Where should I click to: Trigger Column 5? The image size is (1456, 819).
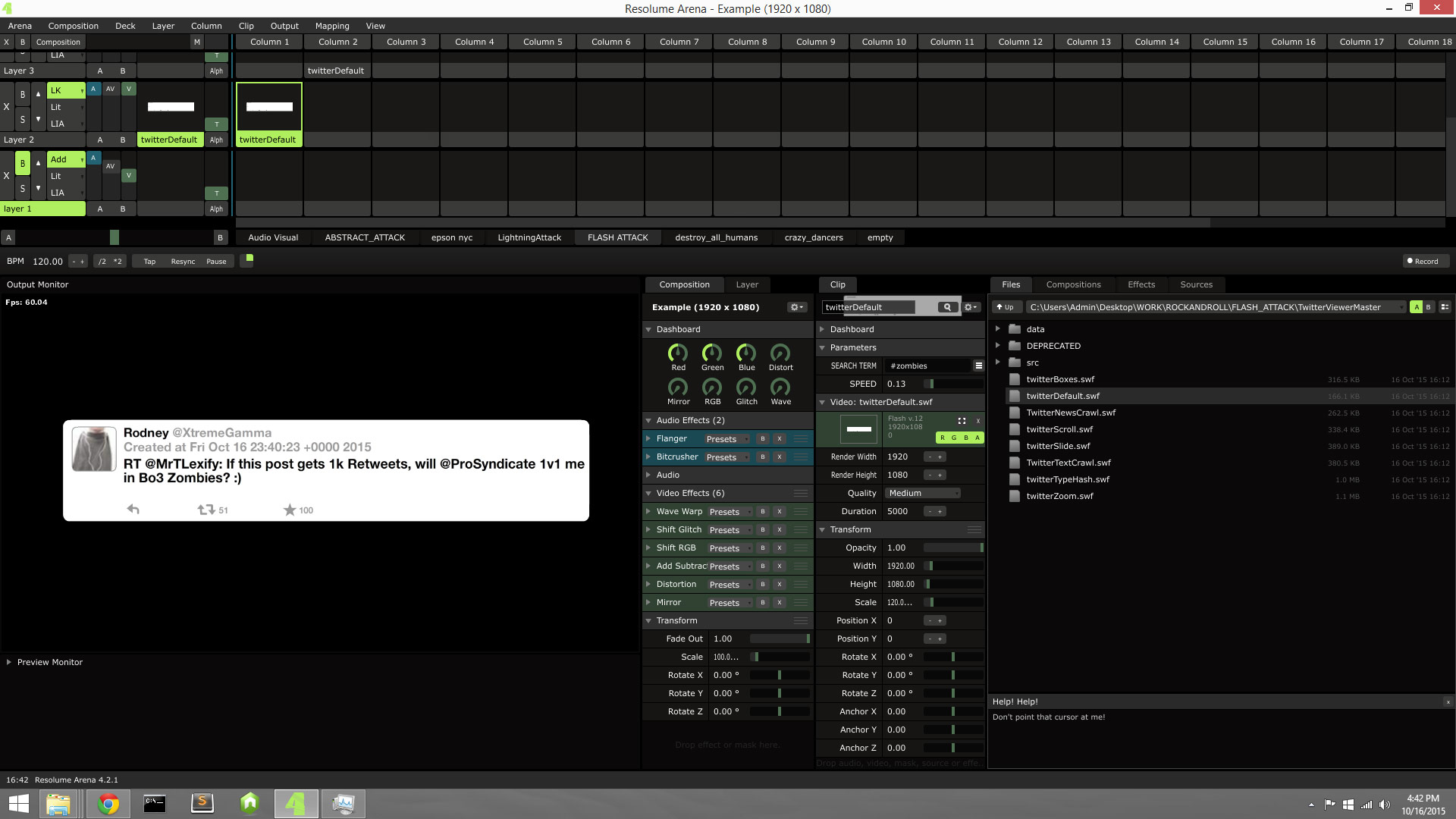click(542, 42)
